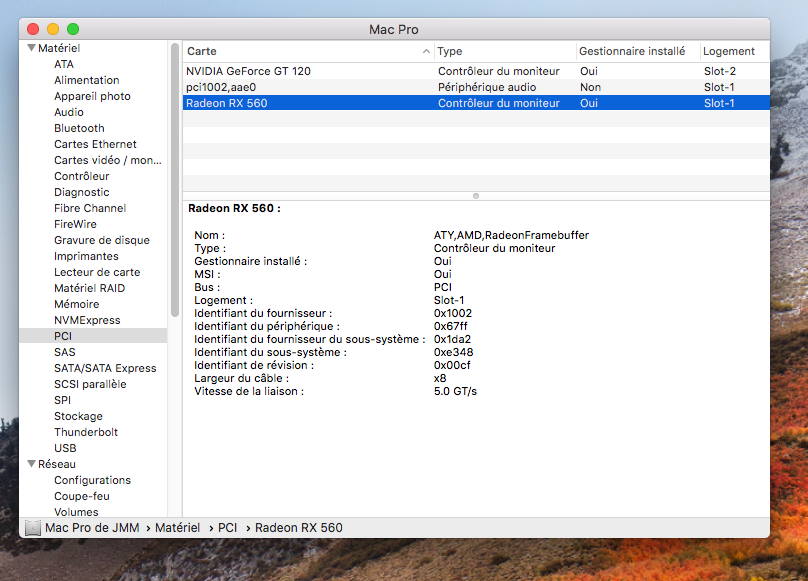Minimize the Mac Pro window
808x581 pixels.
[53, 29]
